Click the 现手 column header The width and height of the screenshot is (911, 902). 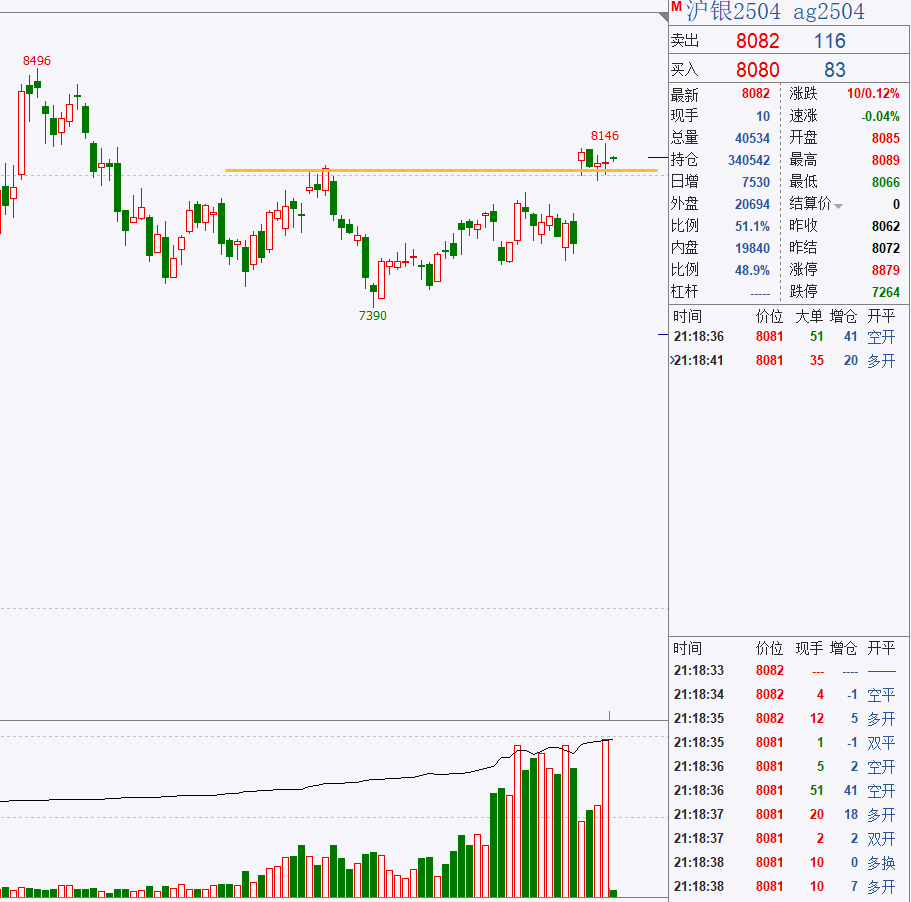808,648
